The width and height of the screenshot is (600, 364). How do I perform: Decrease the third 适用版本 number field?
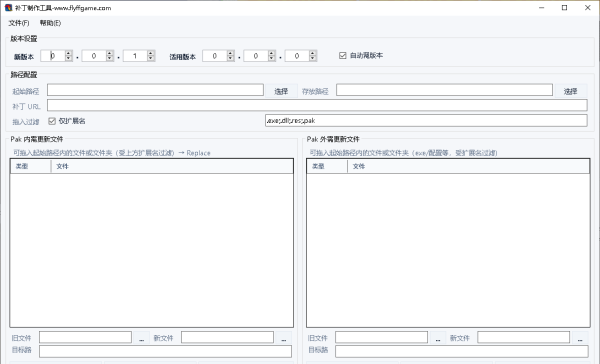[x=313, y=59]
